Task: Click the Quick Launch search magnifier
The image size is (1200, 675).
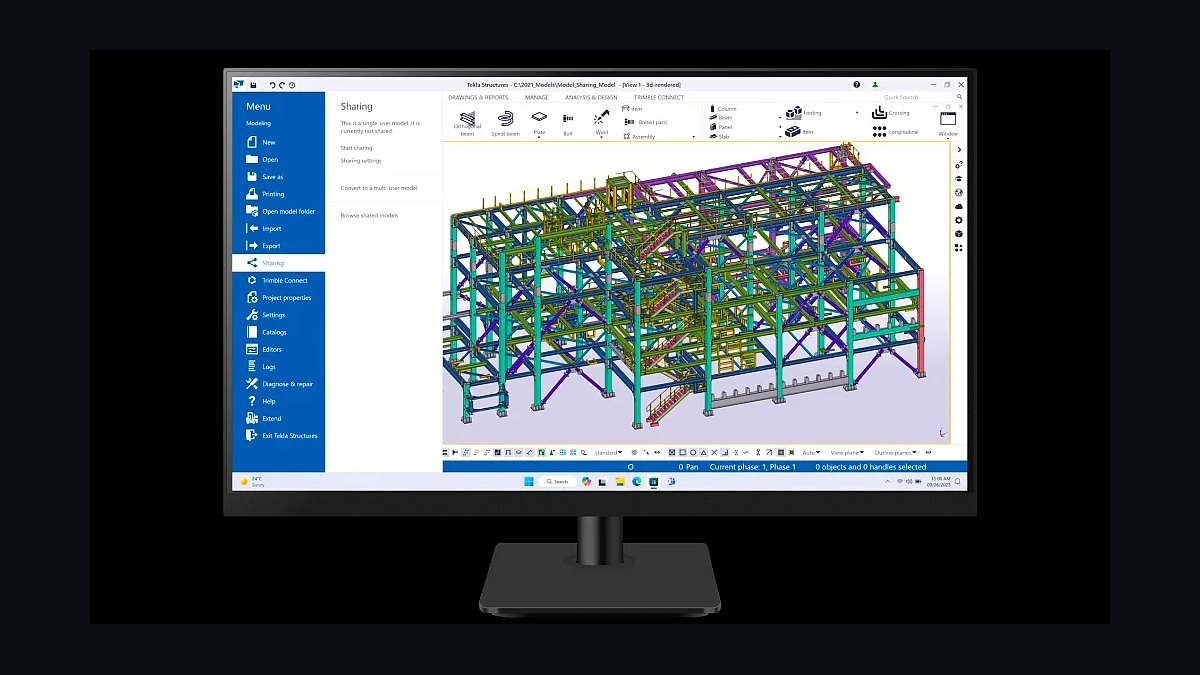Action: [958, 97]
